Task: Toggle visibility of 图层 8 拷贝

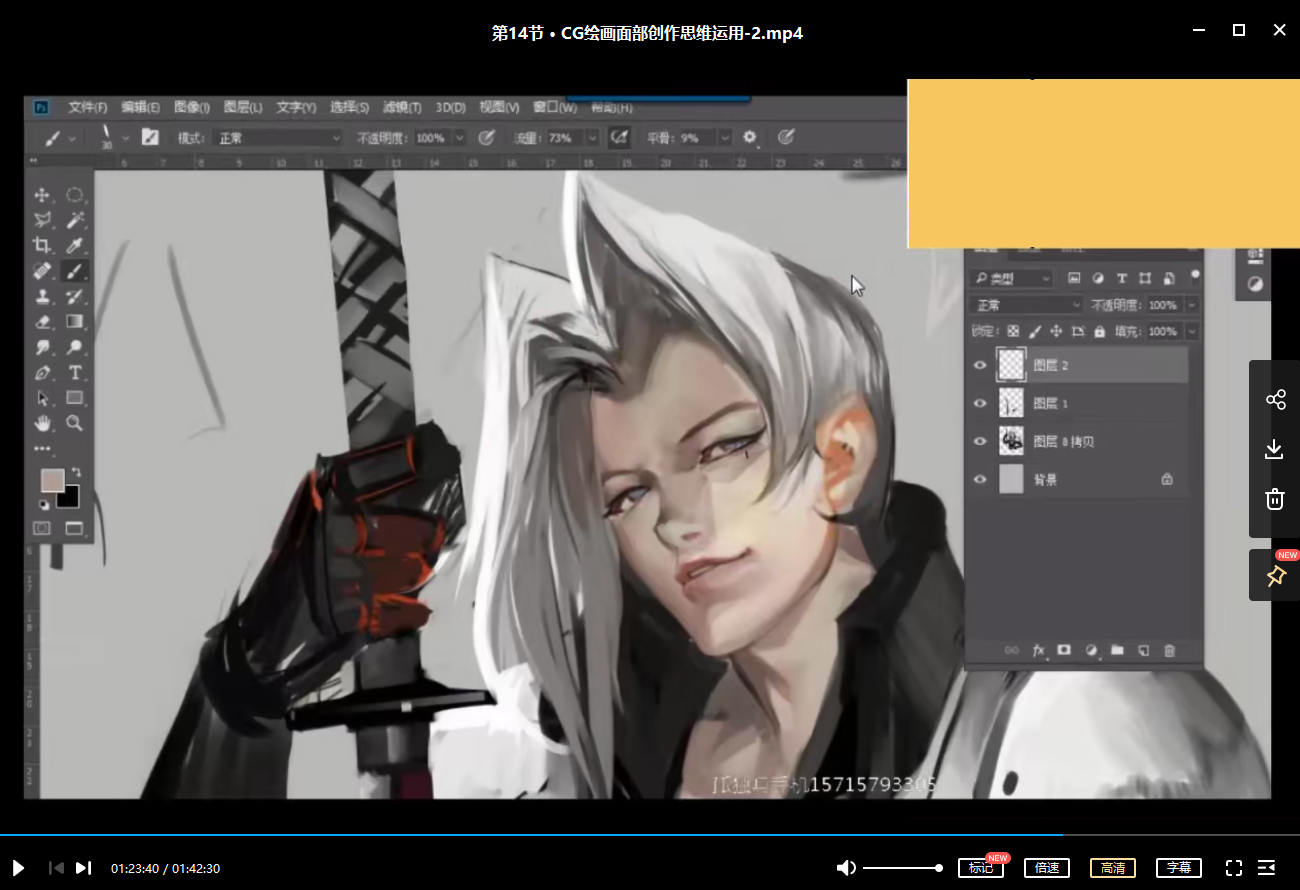Action: [x=980, y=441]
